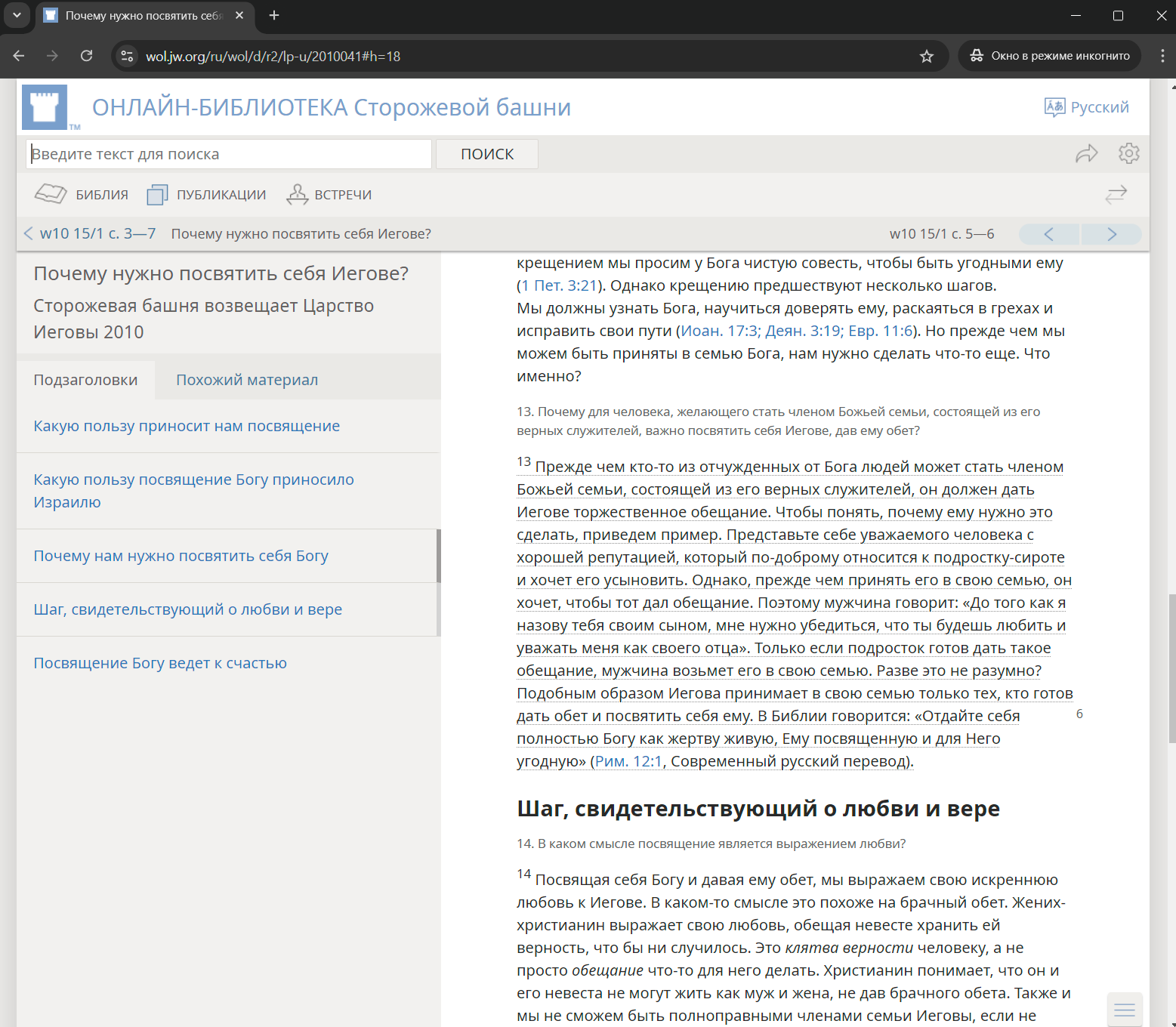Bookmark page with star icon
This screenshot has width=1176, height=1027.
[x=927, y=56]
